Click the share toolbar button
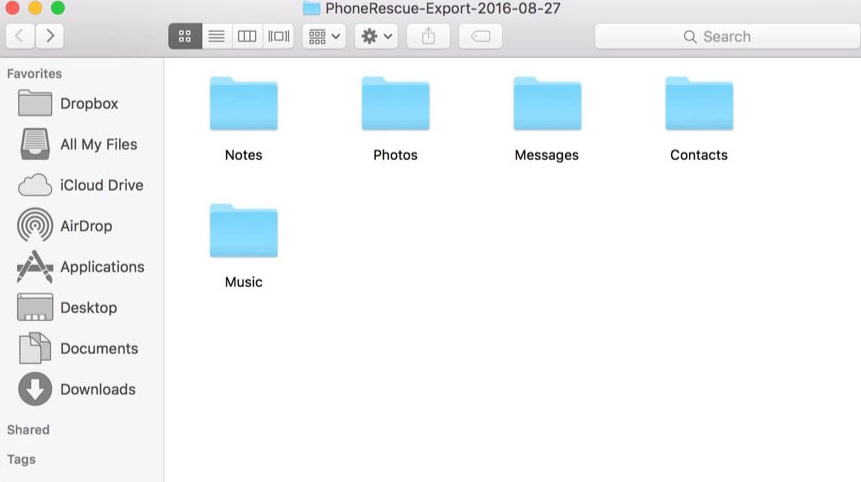 tap(428, 36)
